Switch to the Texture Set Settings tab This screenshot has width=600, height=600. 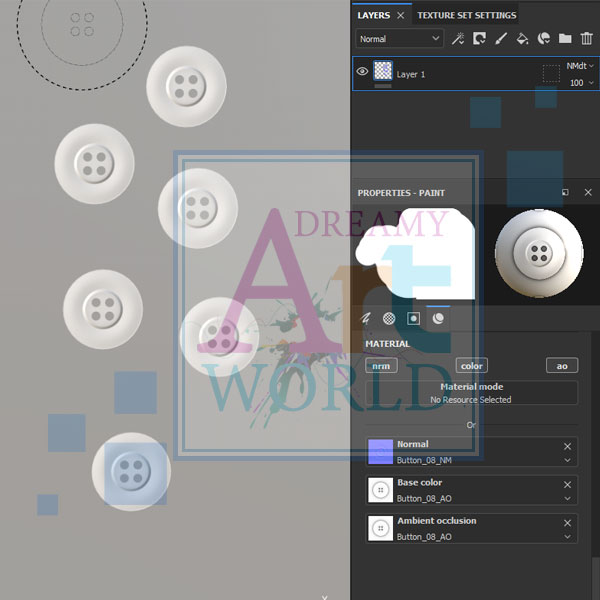pos(466,15)
